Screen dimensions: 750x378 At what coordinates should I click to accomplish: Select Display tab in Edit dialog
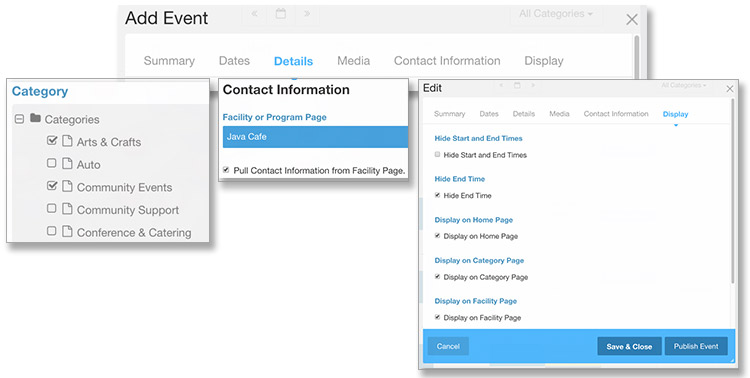click(675, 114)
